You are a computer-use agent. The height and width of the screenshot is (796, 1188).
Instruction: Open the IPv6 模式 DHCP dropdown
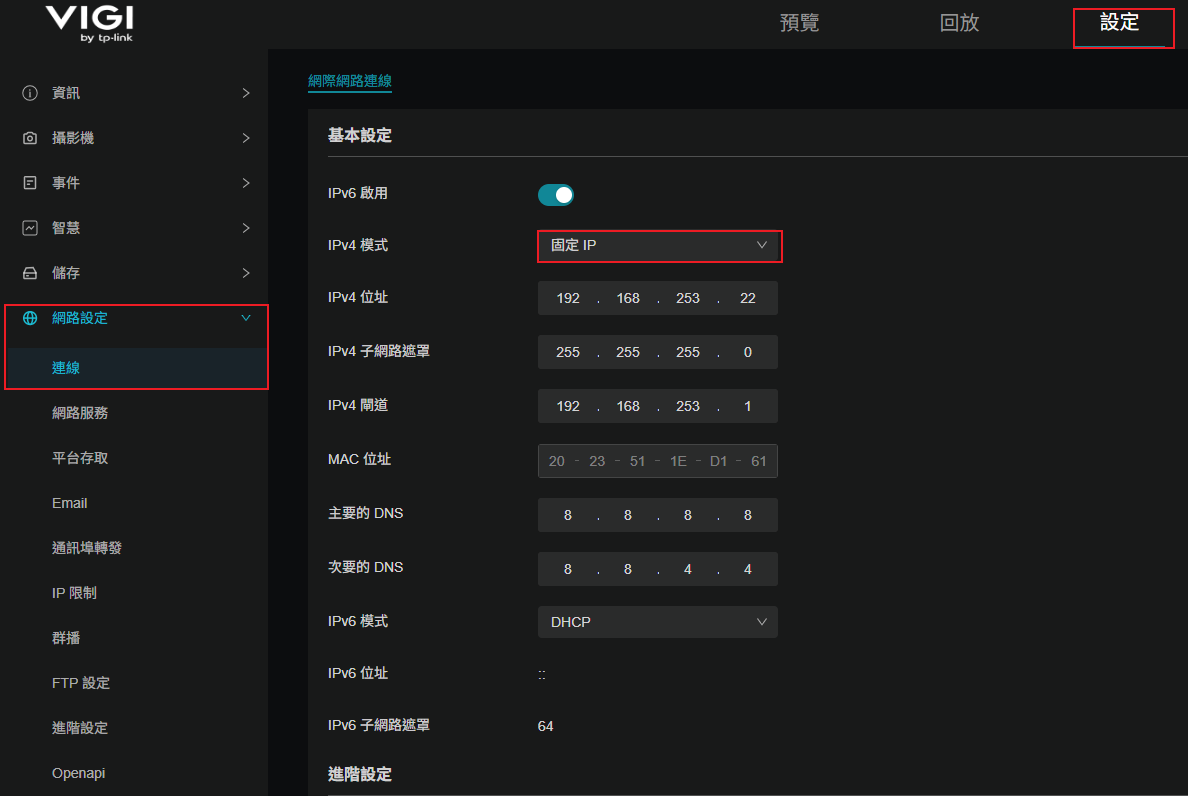click(x=657, y=622)
